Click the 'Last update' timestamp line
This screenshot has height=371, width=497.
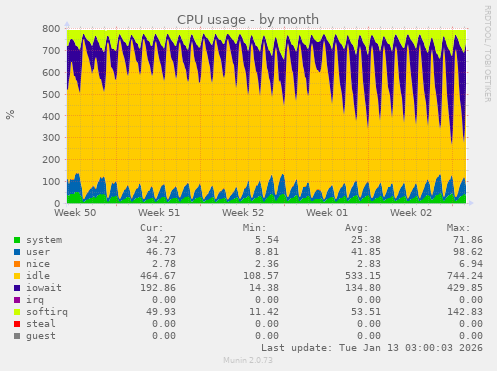coord(372,348)
